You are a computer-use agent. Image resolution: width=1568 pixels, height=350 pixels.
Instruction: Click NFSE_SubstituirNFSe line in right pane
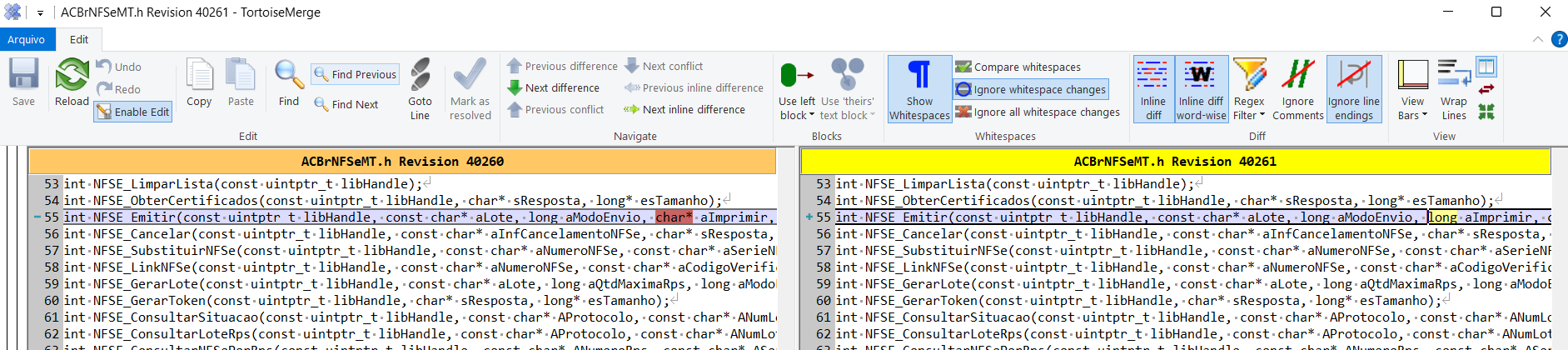pos(1192,251)
